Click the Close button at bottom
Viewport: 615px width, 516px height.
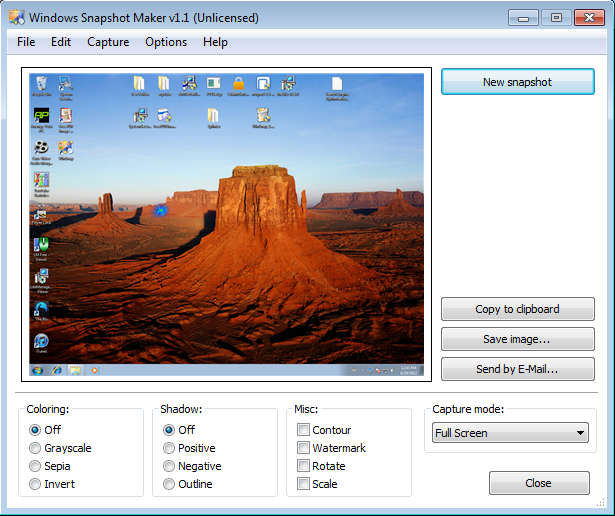point(539,483)
